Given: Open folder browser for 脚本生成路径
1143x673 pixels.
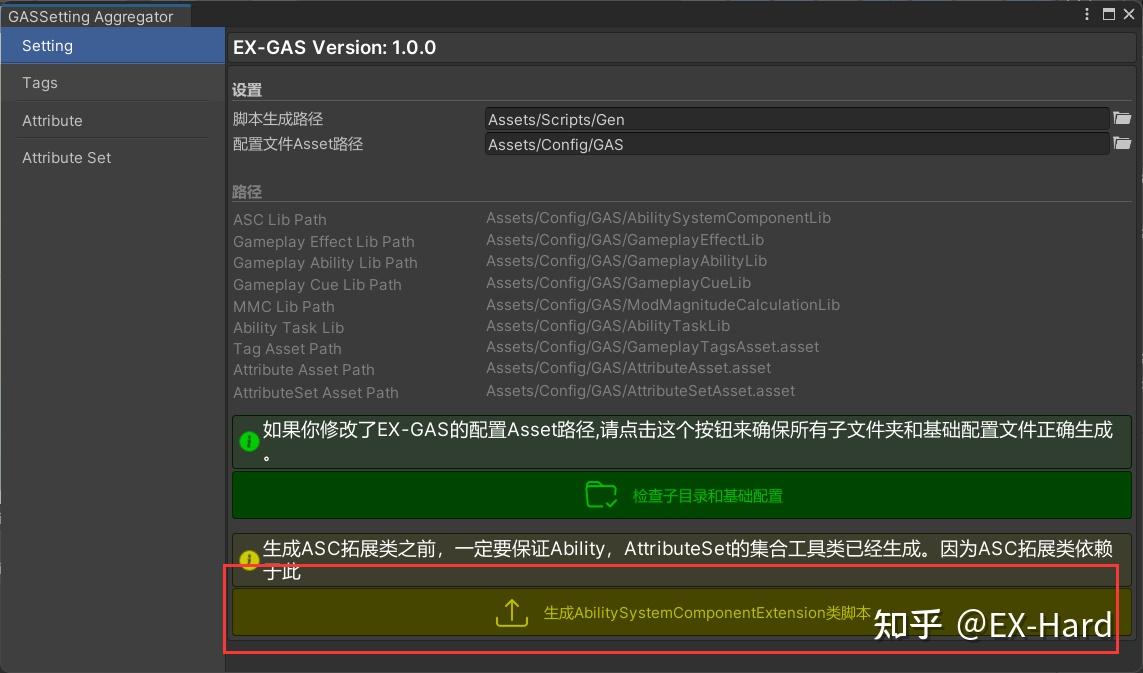Looking at the screenshot, I should [x=1122, y=117].
